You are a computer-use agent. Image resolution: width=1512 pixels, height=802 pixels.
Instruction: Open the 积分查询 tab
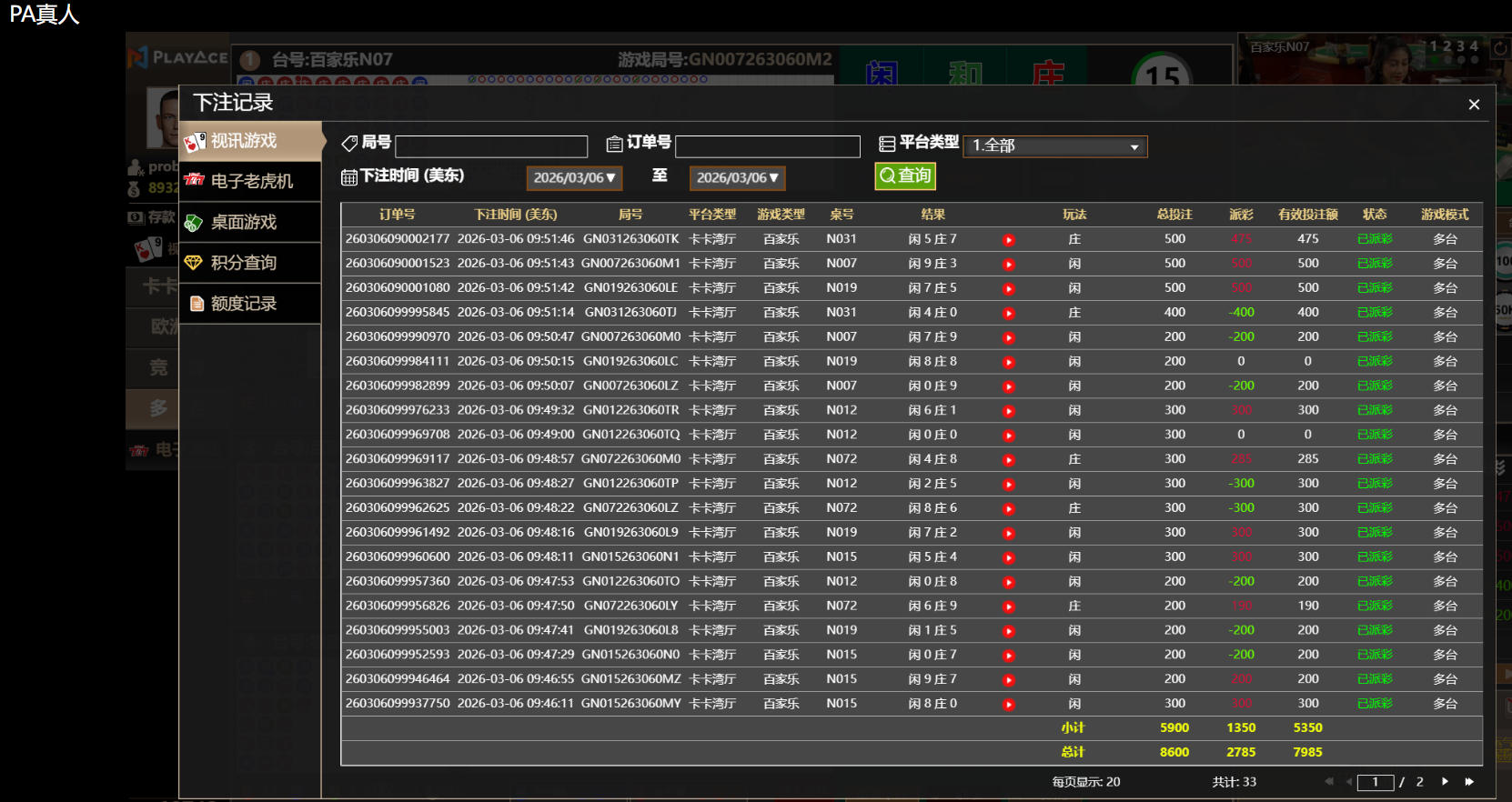[250, 263]
